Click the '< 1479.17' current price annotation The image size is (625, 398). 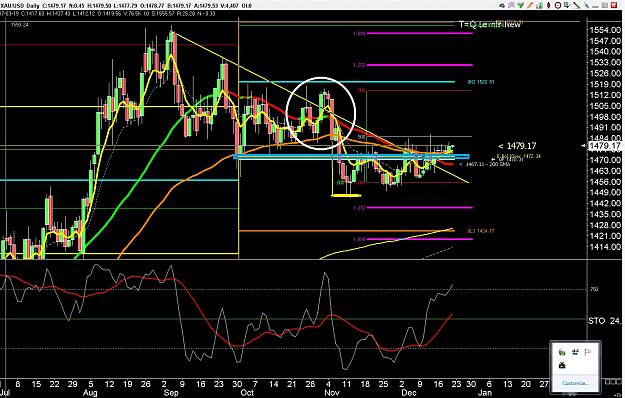517,146
